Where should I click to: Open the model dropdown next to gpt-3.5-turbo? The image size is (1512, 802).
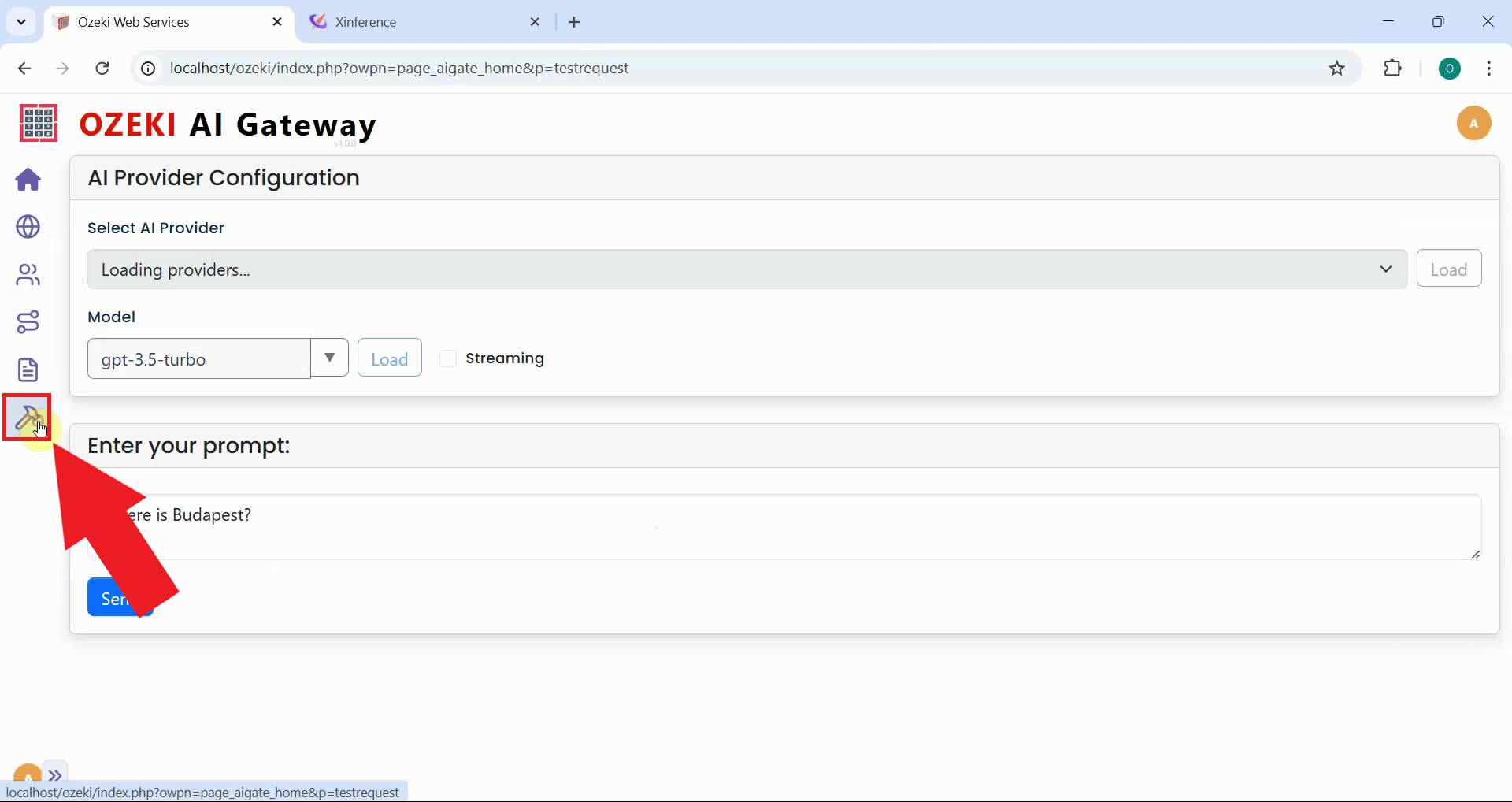tap(329, 358)
